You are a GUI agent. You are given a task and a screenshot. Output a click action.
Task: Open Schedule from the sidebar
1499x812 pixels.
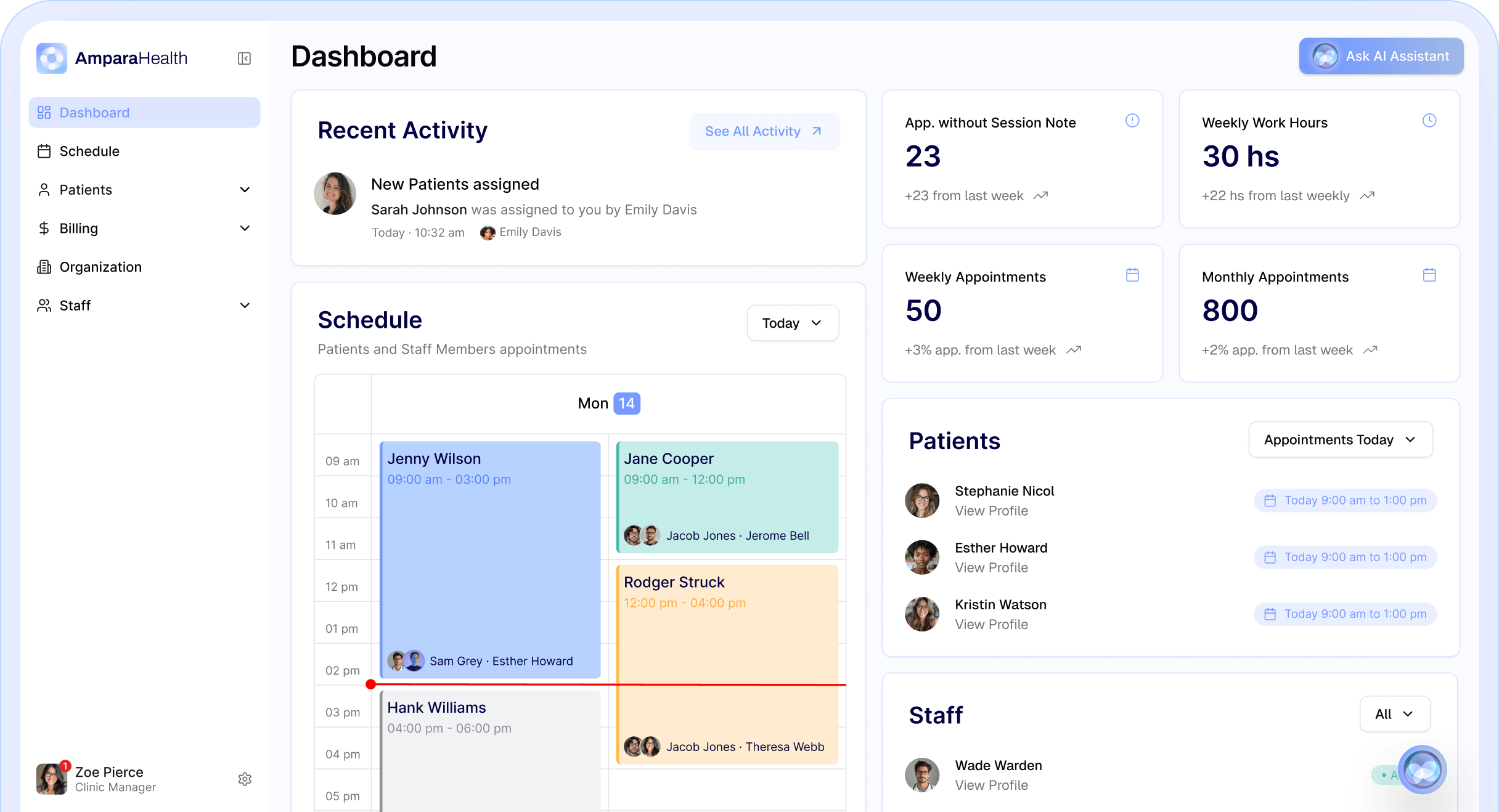click(144, 152)
